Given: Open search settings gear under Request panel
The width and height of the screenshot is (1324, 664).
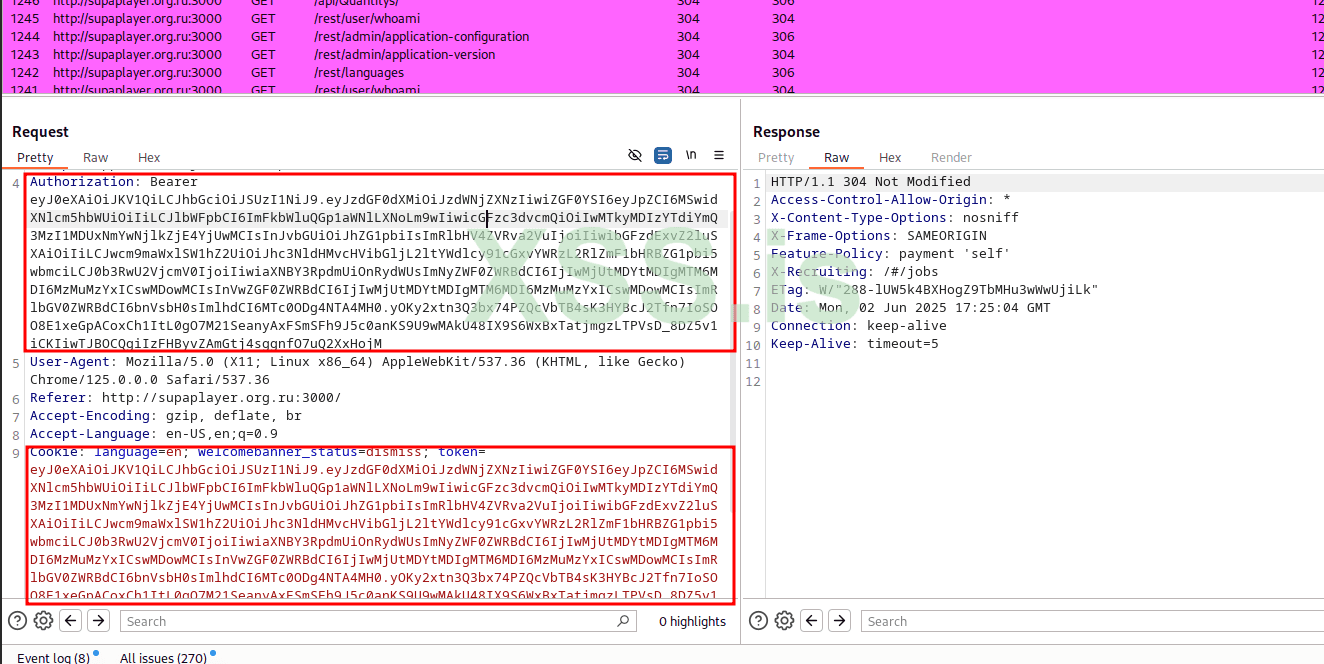Looking at the screenshot, I should tap(43, 621).
